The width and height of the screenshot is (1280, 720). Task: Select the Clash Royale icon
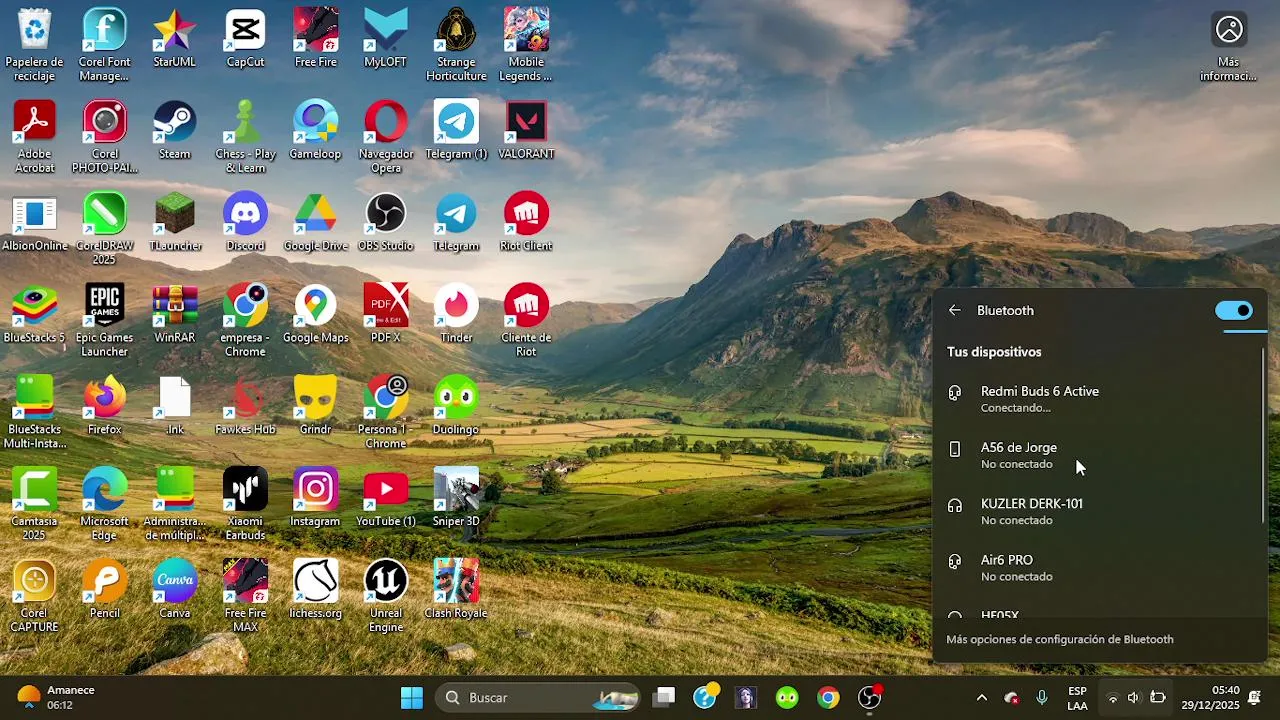click(x=456, y=591)
